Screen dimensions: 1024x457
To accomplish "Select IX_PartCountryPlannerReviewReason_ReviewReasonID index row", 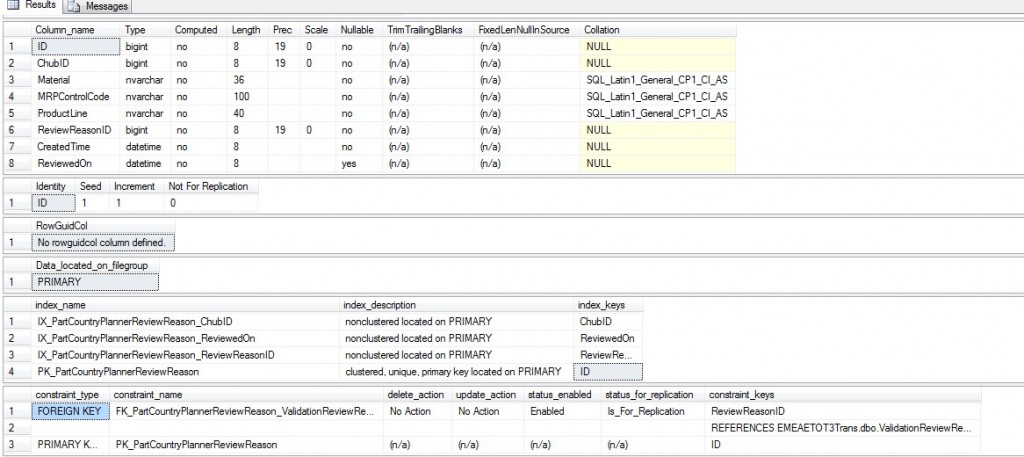I will [x=186, y=355].
